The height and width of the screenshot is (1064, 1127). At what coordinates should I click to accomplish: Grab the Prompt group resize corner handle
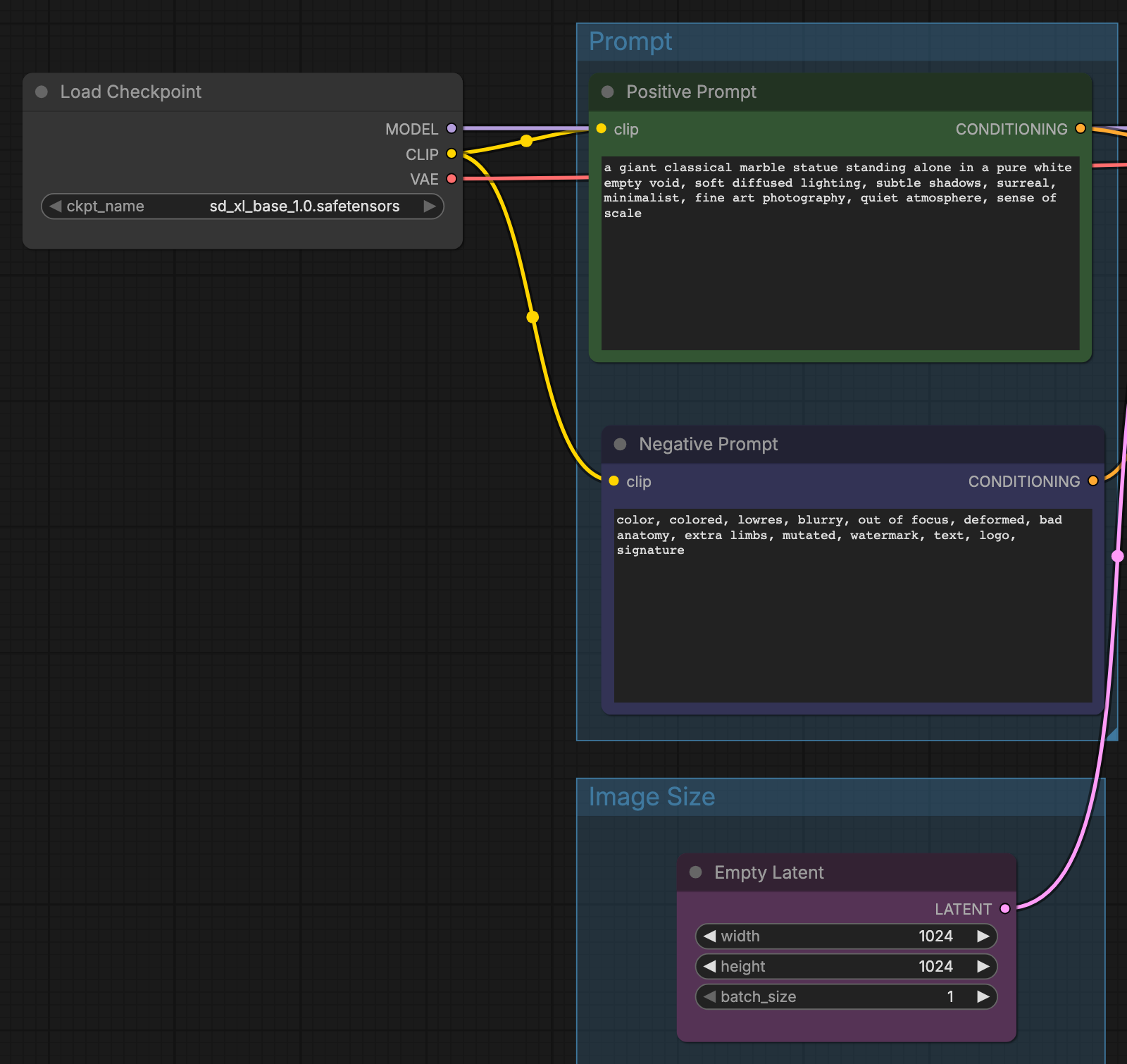pos(1112,735)
